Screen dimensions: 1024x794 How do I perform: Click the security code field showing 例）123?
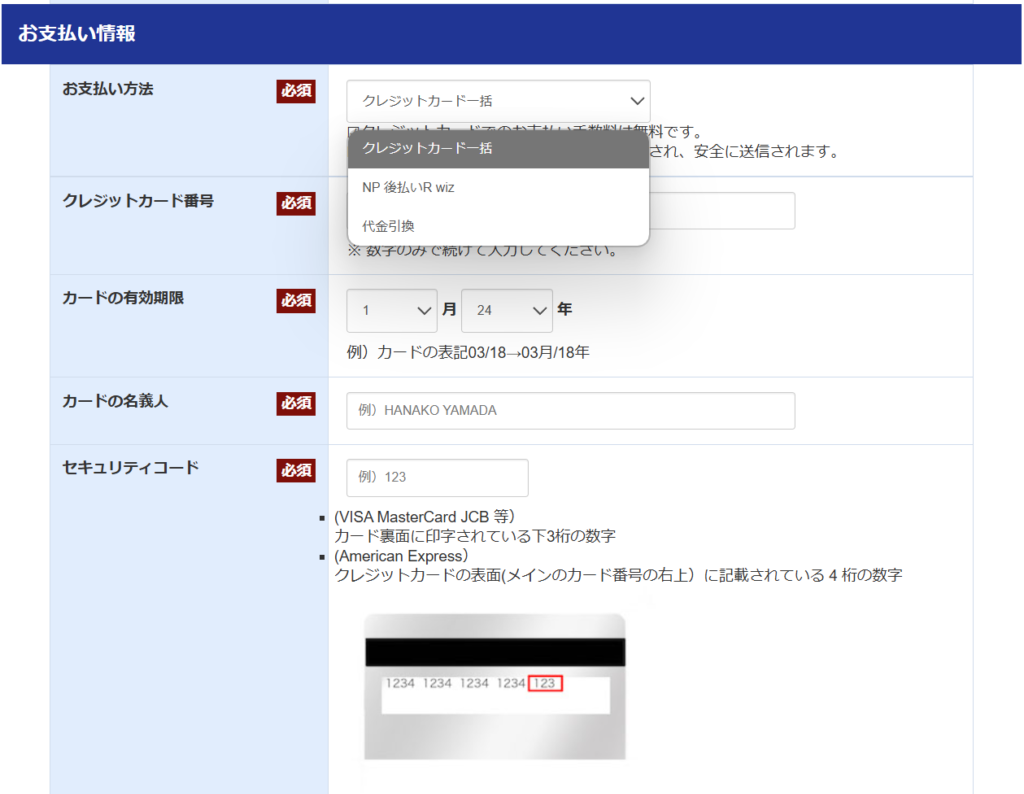pyautogui.click(x=437, y=477)
